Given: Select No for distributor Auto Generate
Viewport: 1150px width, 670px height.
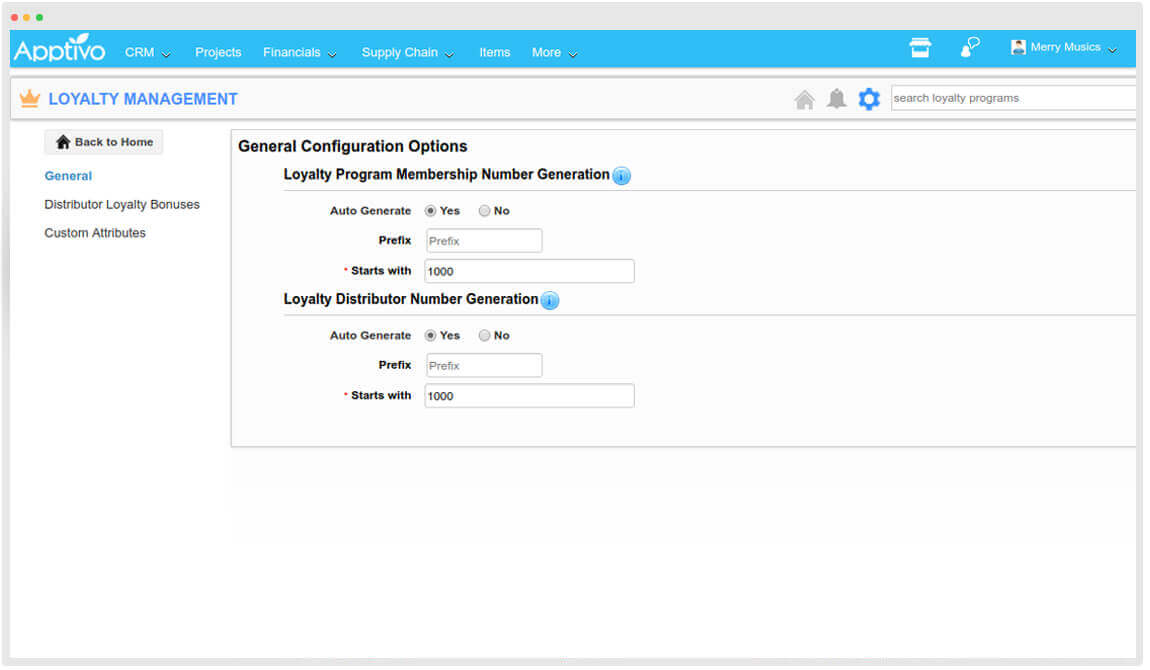Looking at the screenshot, I should pyautogui.click(x=485, y=336).
